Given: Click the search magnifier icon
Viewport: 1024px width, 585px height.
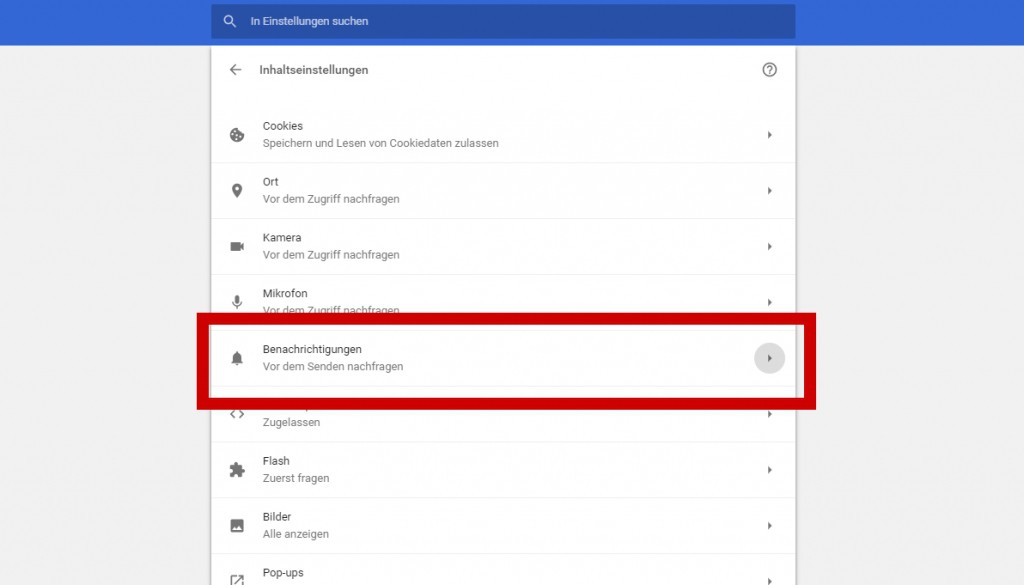Looking at the screenshot, I should (x=230, y=21).
